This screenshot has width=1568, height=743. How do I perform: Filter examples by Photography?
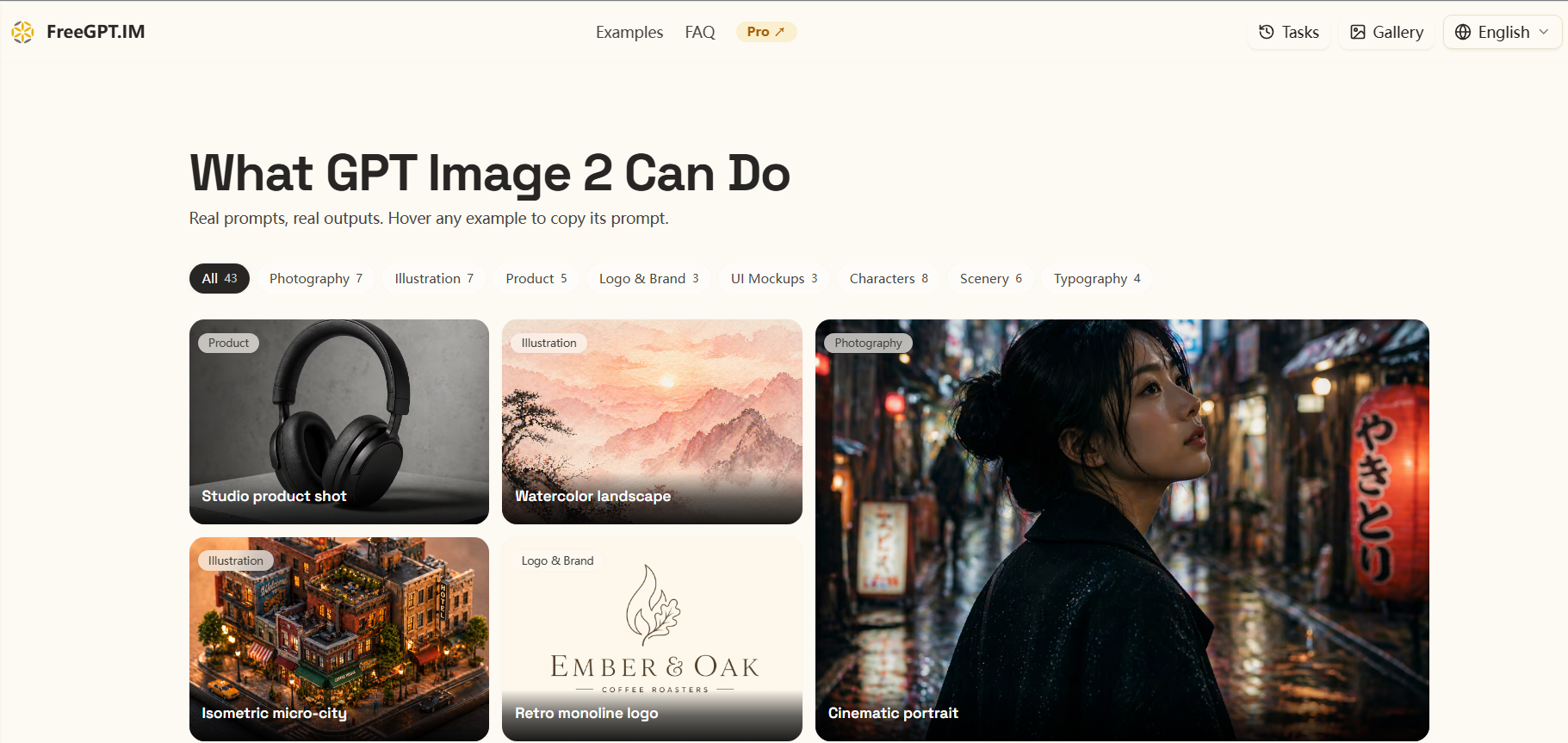[x=316, y=278]
